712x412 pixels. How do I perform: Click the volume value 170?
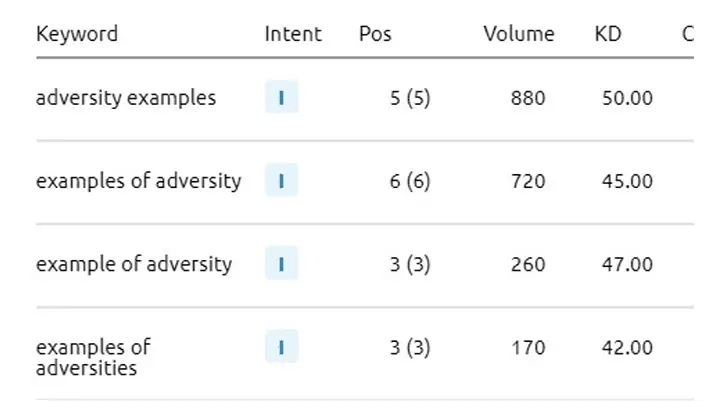coord(528,347)
